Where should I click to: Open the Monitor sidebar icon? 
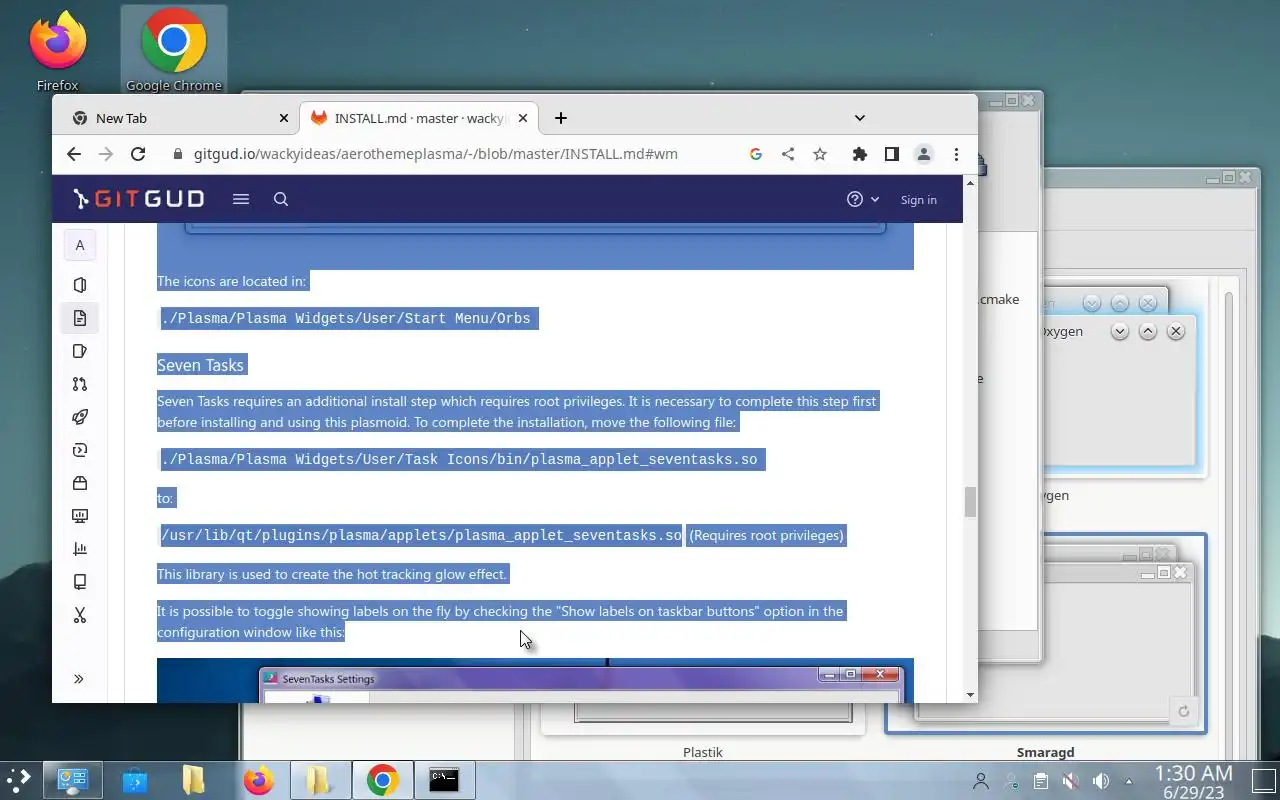(80, 516)
